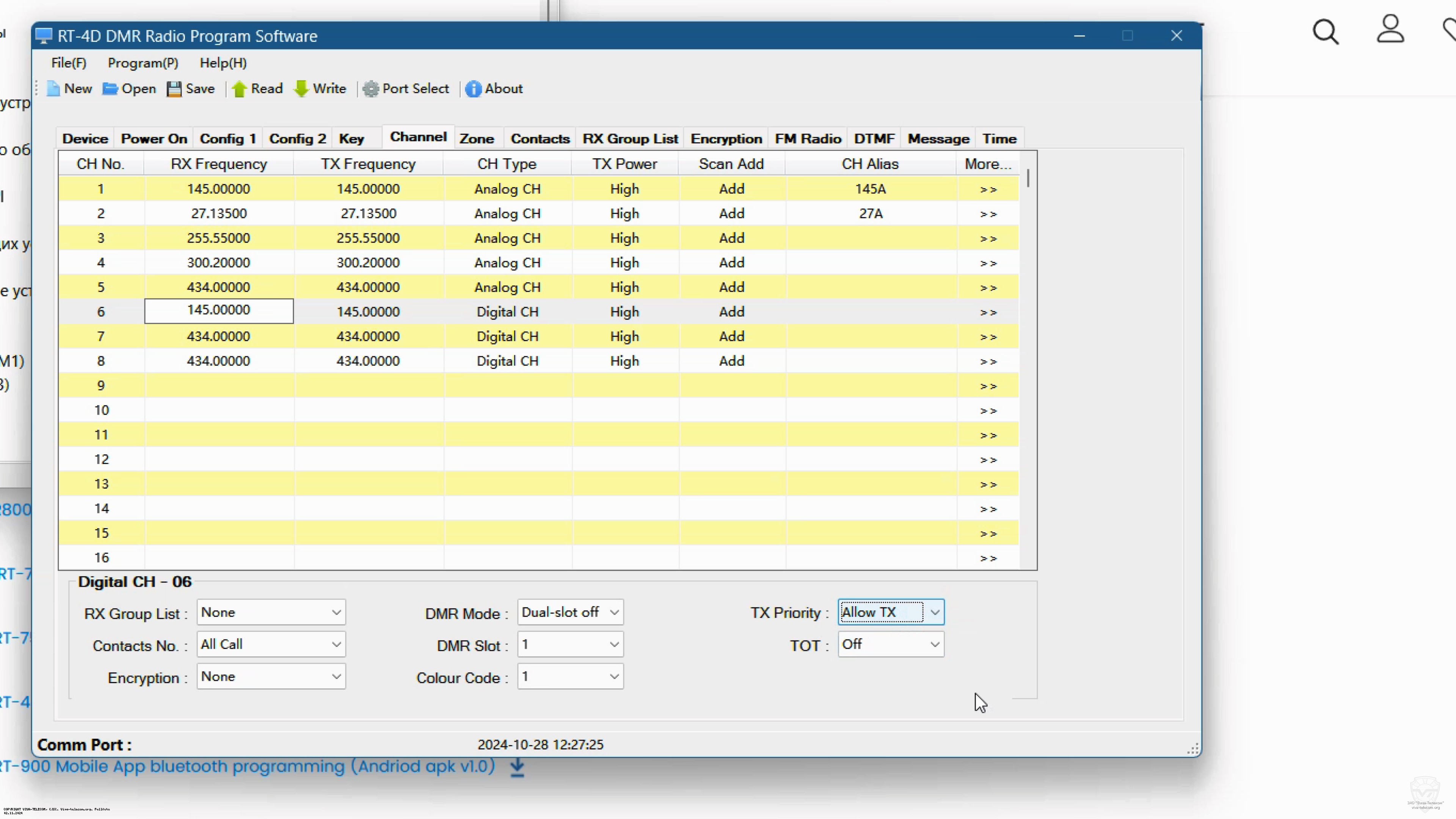Open Port Select gear icon
Screen dimensions: 1456x819
click(371, 89)
